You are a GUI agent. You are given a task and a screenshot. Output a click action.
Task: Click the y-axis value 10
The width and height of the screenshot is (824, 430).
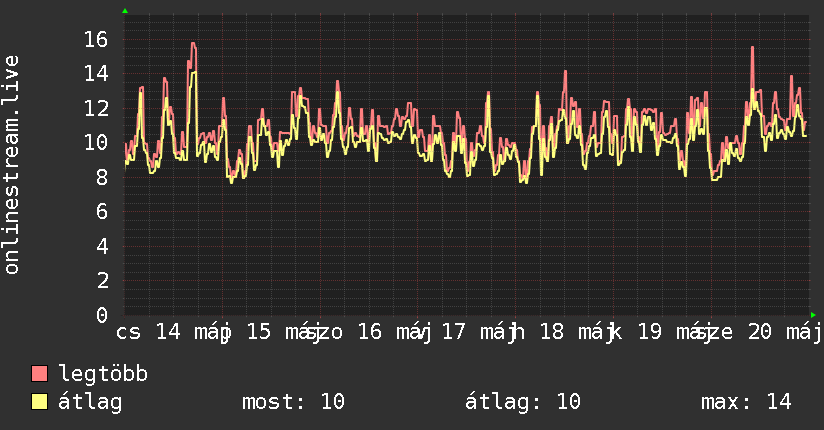[x=96, y=142]
